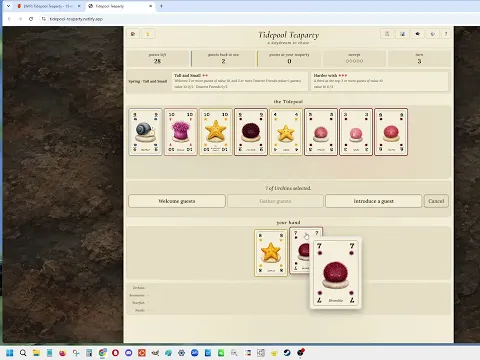The width and height of the screenshot is (480, 360).
Task: Select the red urchin 6 card in the Tidepool
Action: (x=391, y=132)
